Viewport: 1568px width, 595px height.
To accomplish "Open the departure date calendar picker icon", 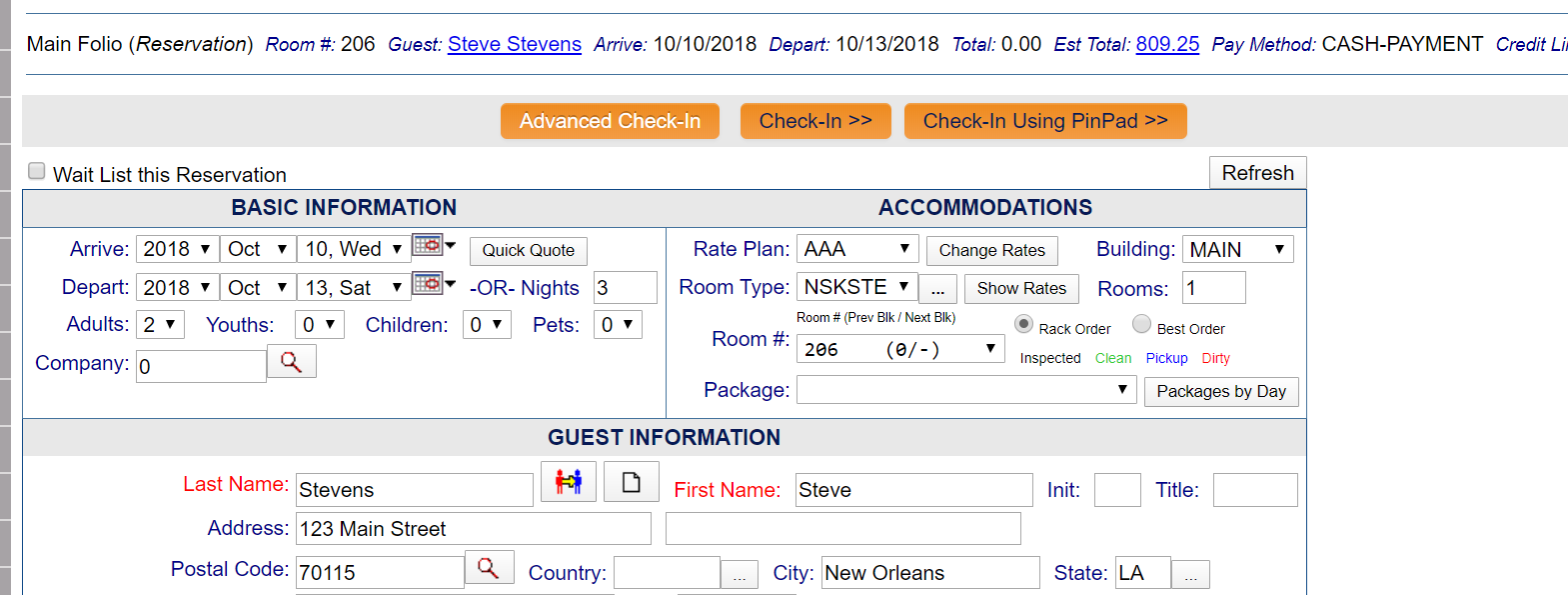I will (x=428, y=283).
